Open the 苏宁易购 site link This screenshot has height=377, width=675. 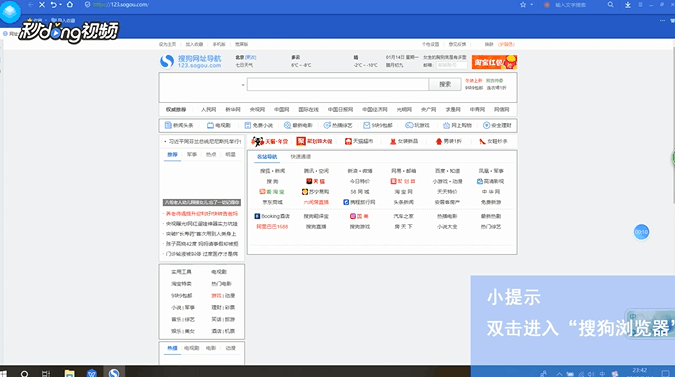[x=316, y=192]
